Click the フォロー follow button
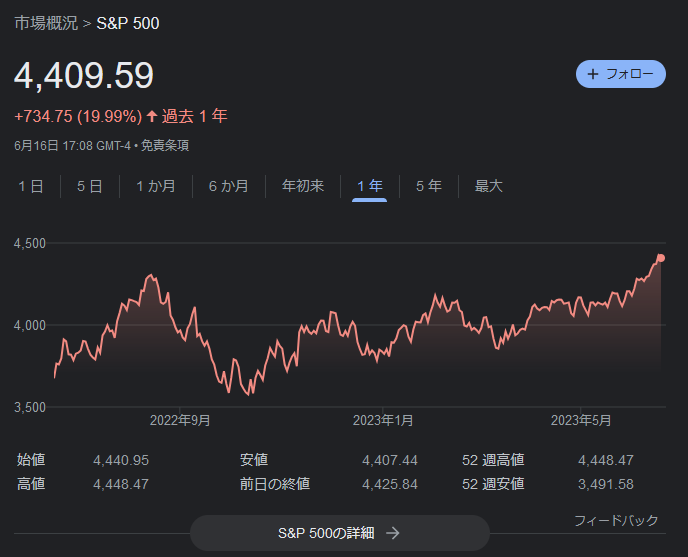This screenshot has width=688, height=557. [x=620, y=74]
